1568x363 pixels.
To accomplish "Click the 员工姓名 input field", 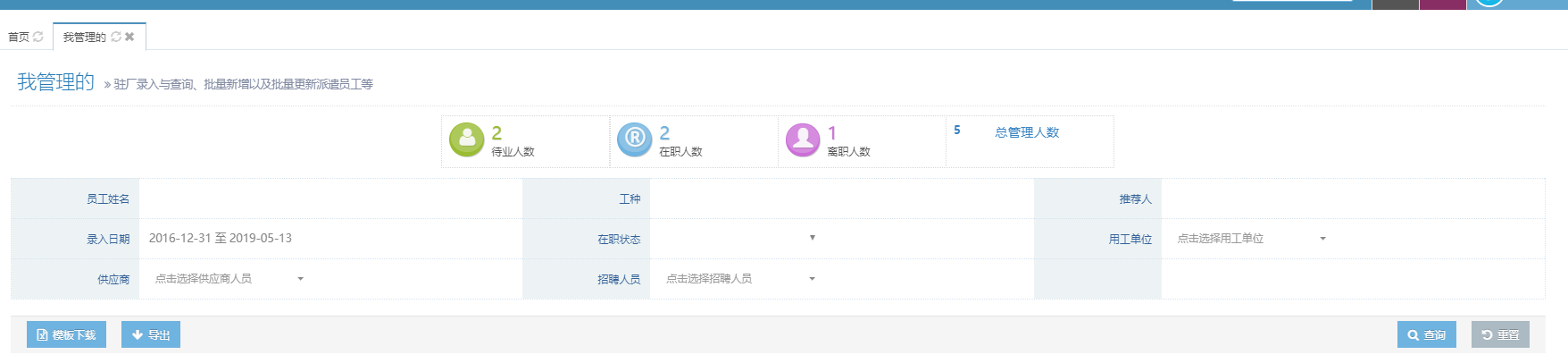I will click(x=329, y=198).
